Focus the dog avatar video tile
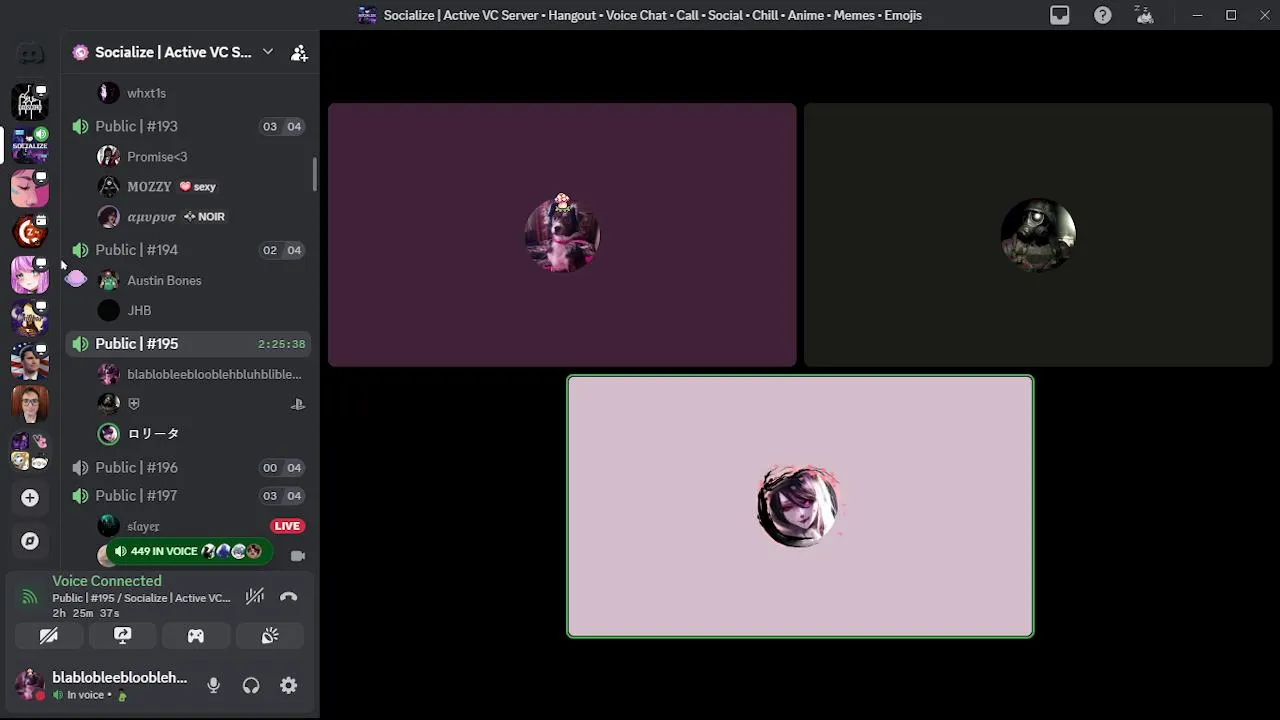The height and width of the screenshot is (720, 1280). coord(562,235)
